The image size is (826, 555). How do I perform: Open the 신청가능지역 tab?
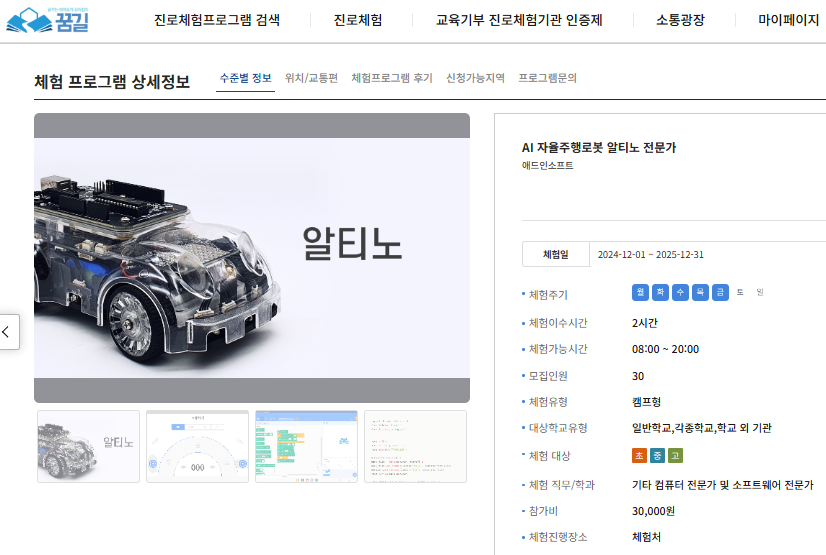[475, 78]
